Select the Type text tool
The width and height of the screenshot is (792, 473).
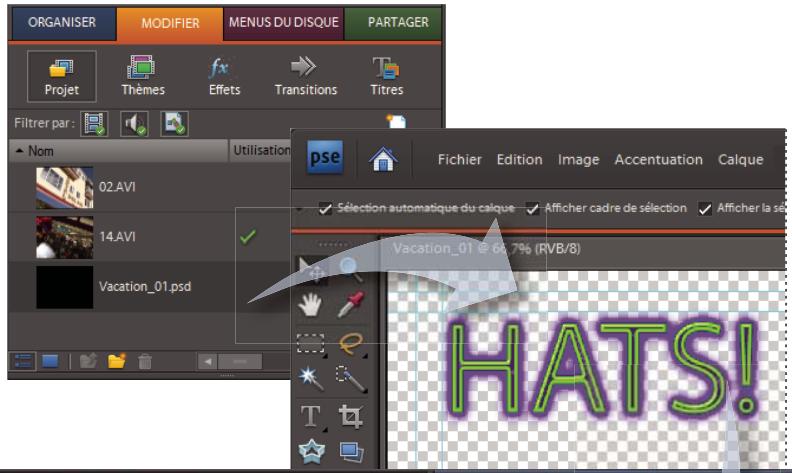pyautogui.click(x=311, y=417)
